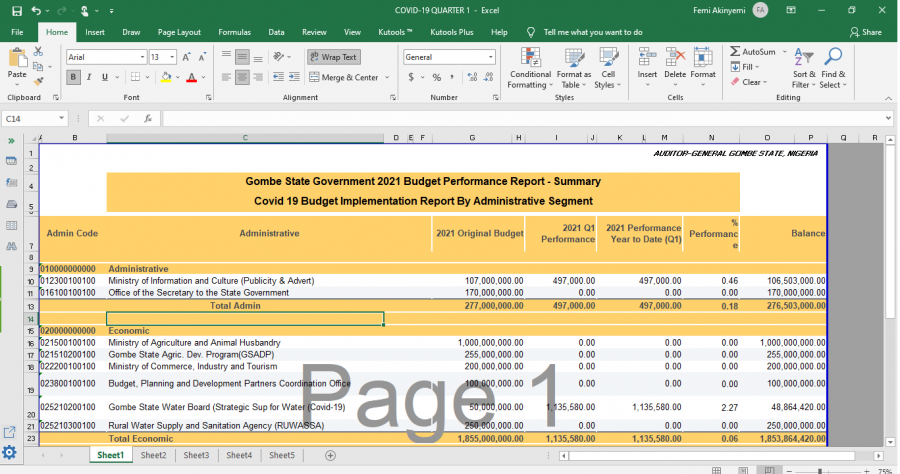Adjust the zoom slider in status bar
The image size is (900, 474).
[820, 471]
